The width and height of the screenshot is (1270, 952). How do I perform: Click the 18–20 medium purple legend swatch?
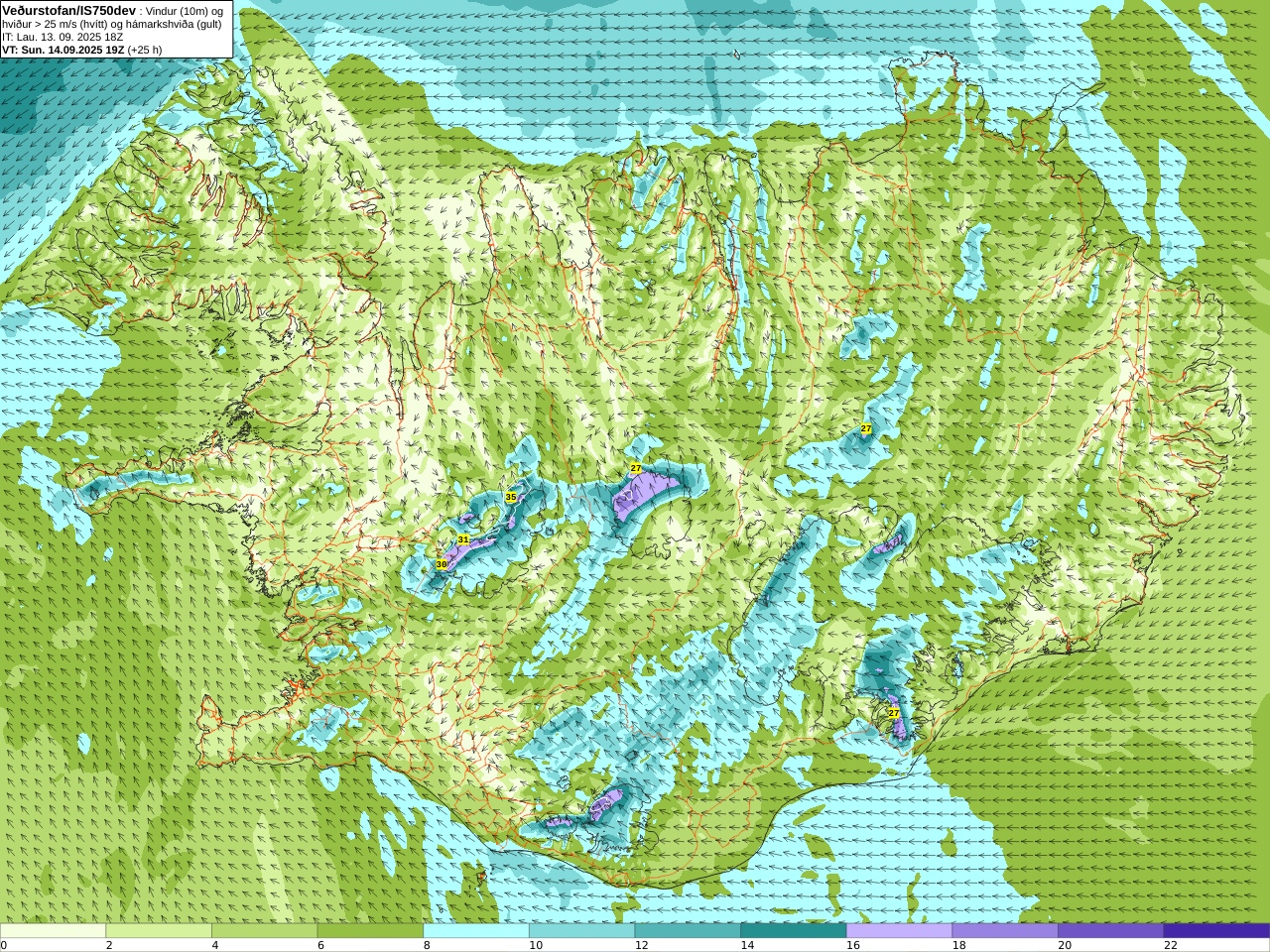pos(1005,931)
